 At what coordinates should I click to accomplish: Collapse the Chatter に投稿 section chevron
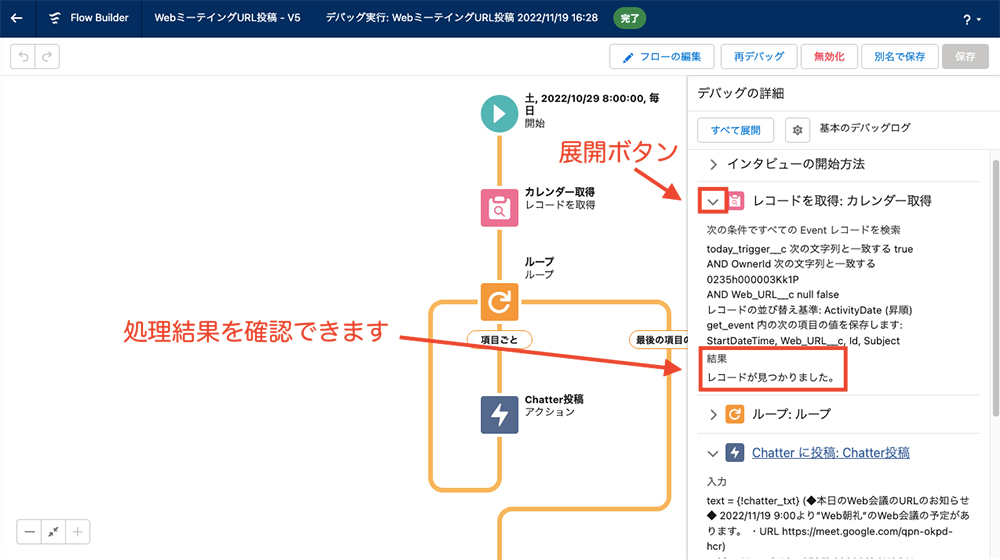pos(713,453)
